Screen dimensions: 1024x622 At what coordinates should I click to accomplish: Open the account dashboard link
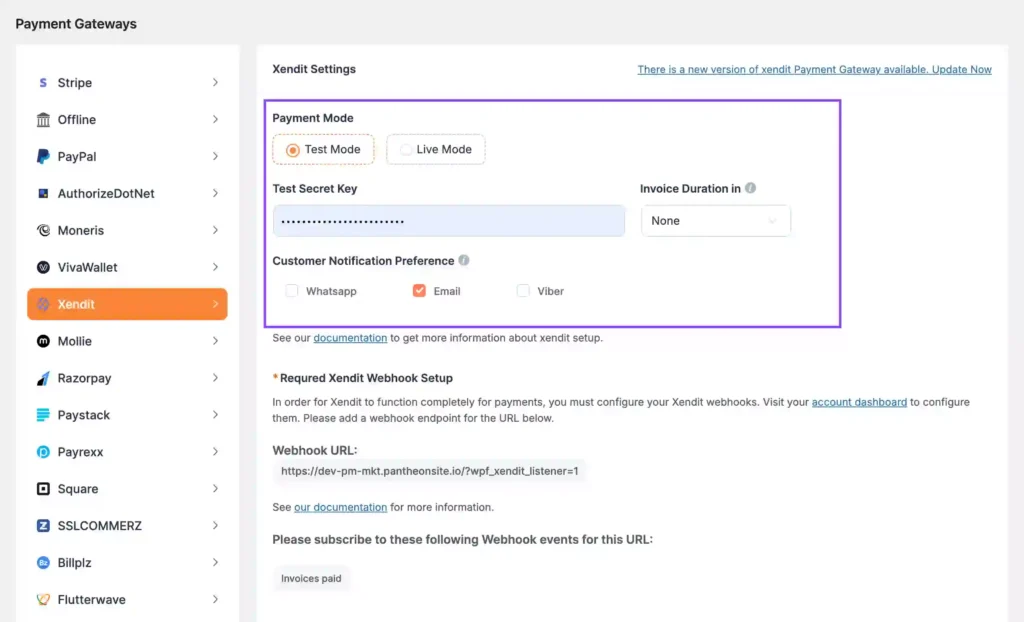pos(859,402)
